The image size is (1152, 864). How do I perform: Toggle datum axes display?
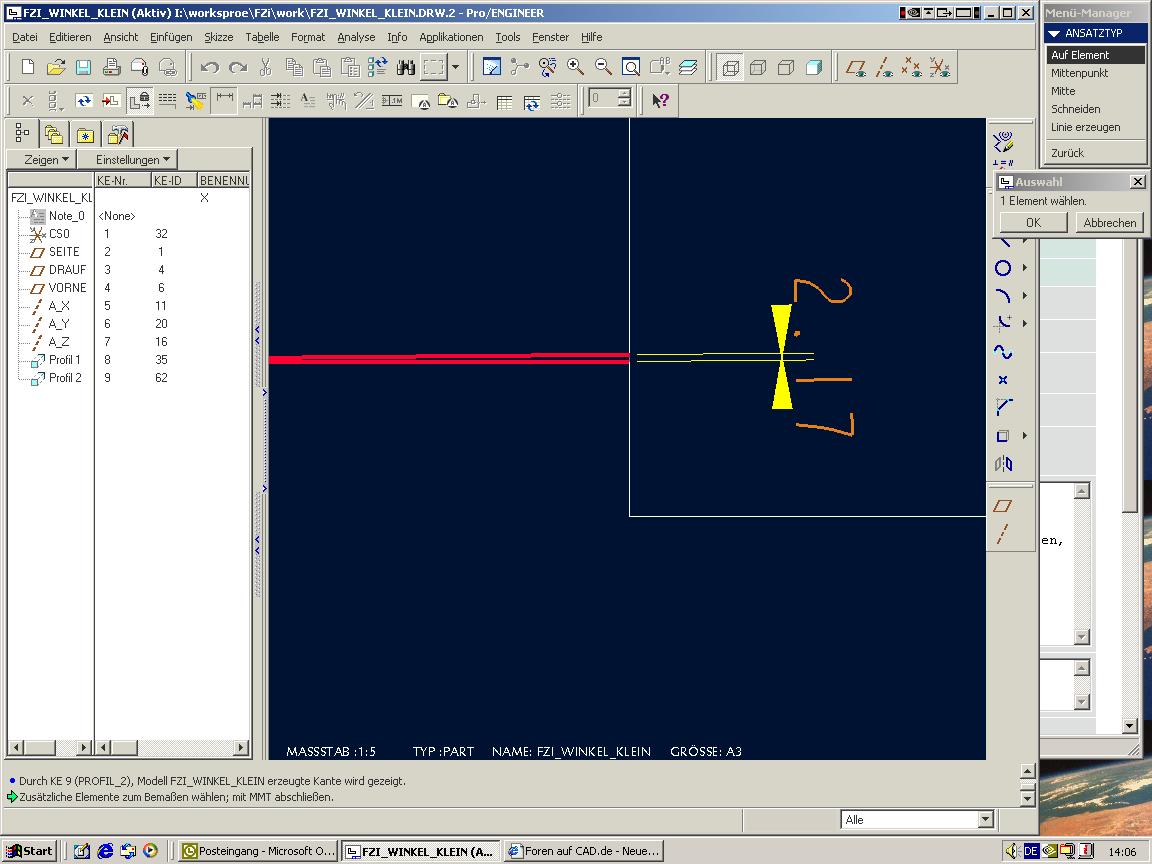pos(883,68)
